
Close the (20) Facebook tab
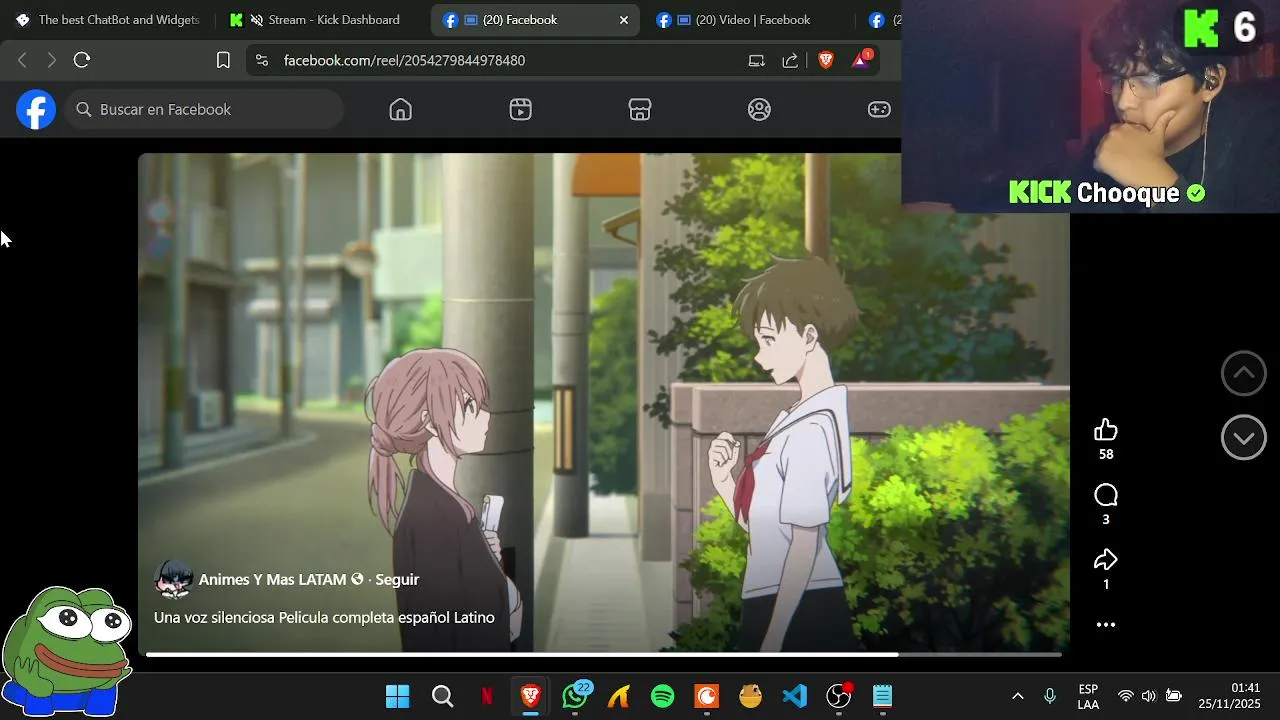[624, 20]
